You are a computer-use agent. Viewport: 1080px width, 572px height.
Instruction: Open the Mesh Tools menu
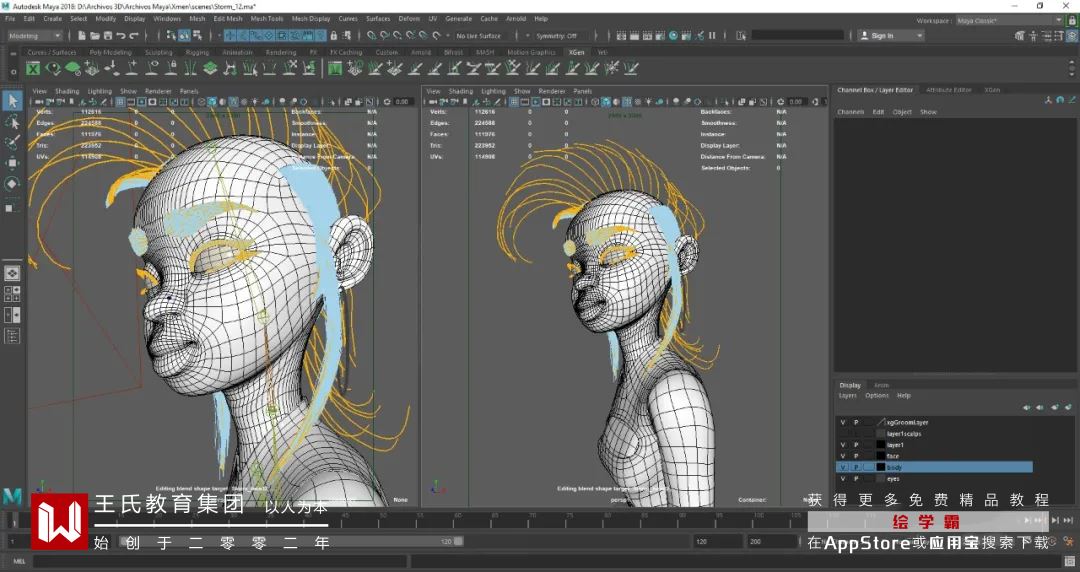tap(267, 18)
